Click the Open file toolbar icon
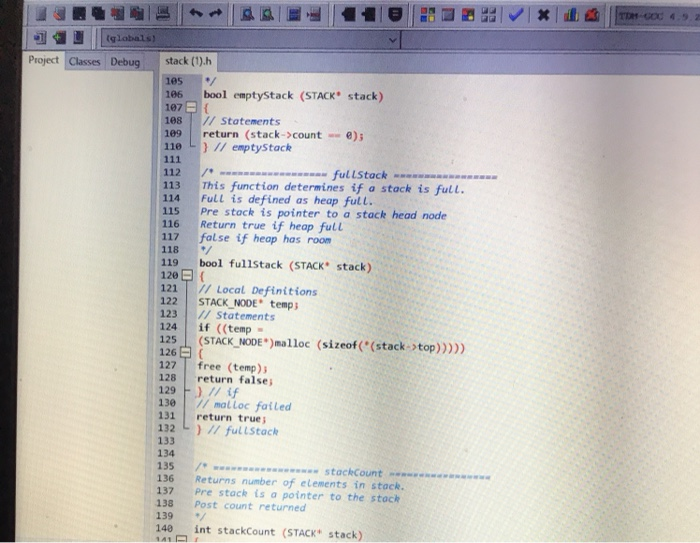Screen dimensions: 700x543 [59, 14]
